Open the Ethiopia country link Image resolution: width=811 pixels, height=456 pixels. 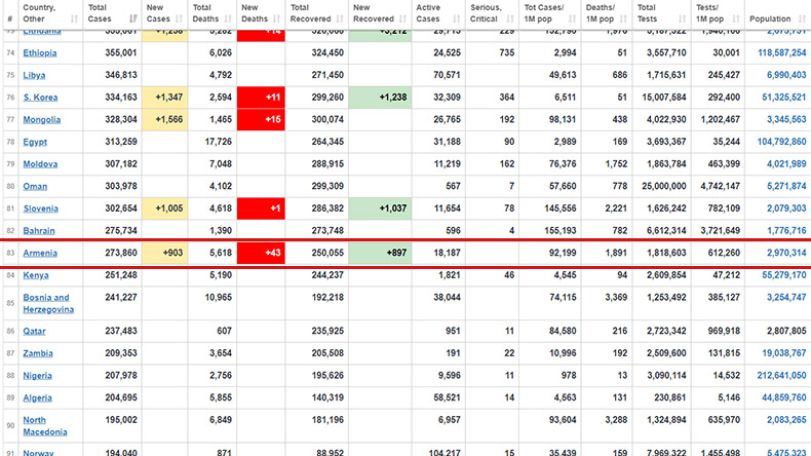pos(40,53)
